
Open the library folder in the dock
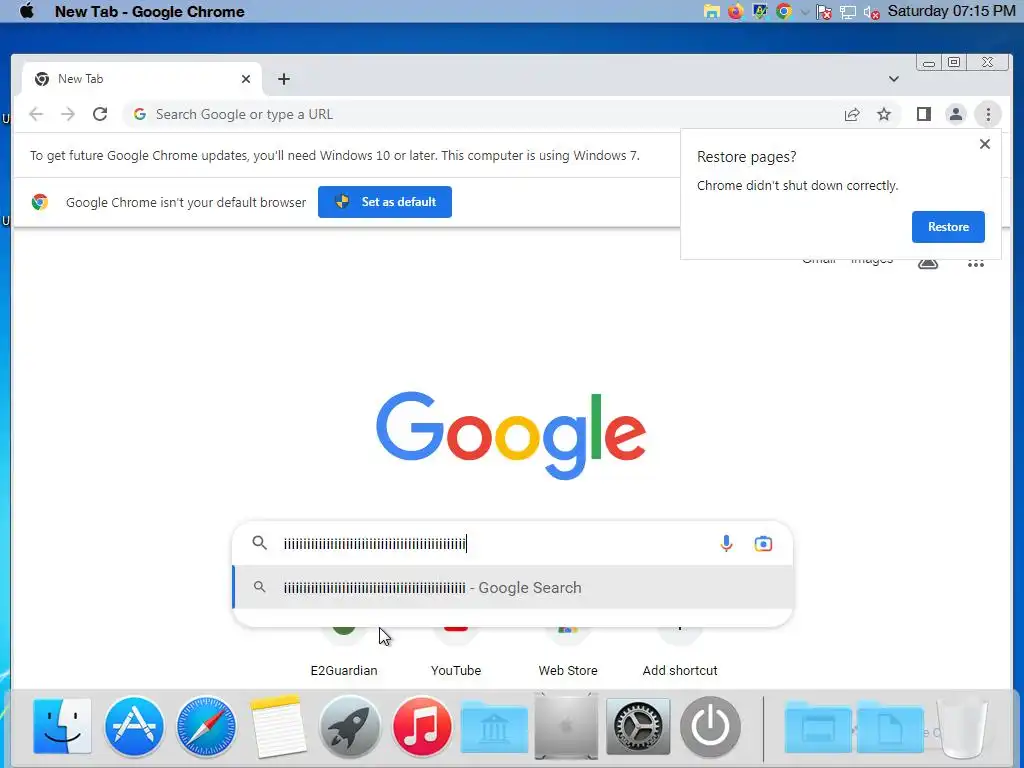coord(494,726)
